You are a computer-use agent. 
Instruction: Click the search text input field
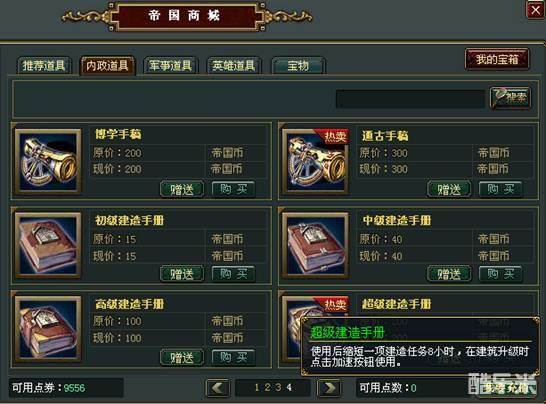[410, 99]
